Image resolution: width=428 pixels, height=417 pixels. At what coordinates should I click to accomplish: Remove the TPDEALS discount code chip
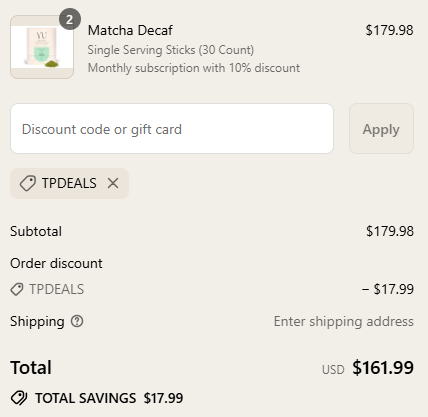[x=113, y=183]
